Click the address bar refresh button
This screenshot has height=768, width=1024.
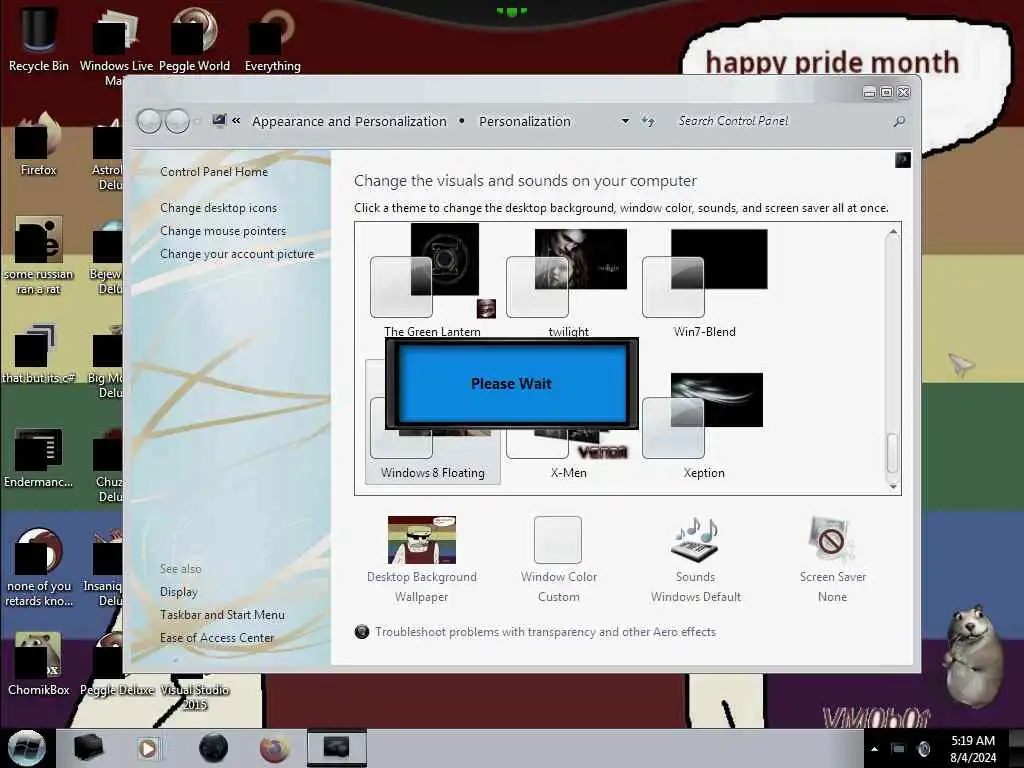pos(648,121)
